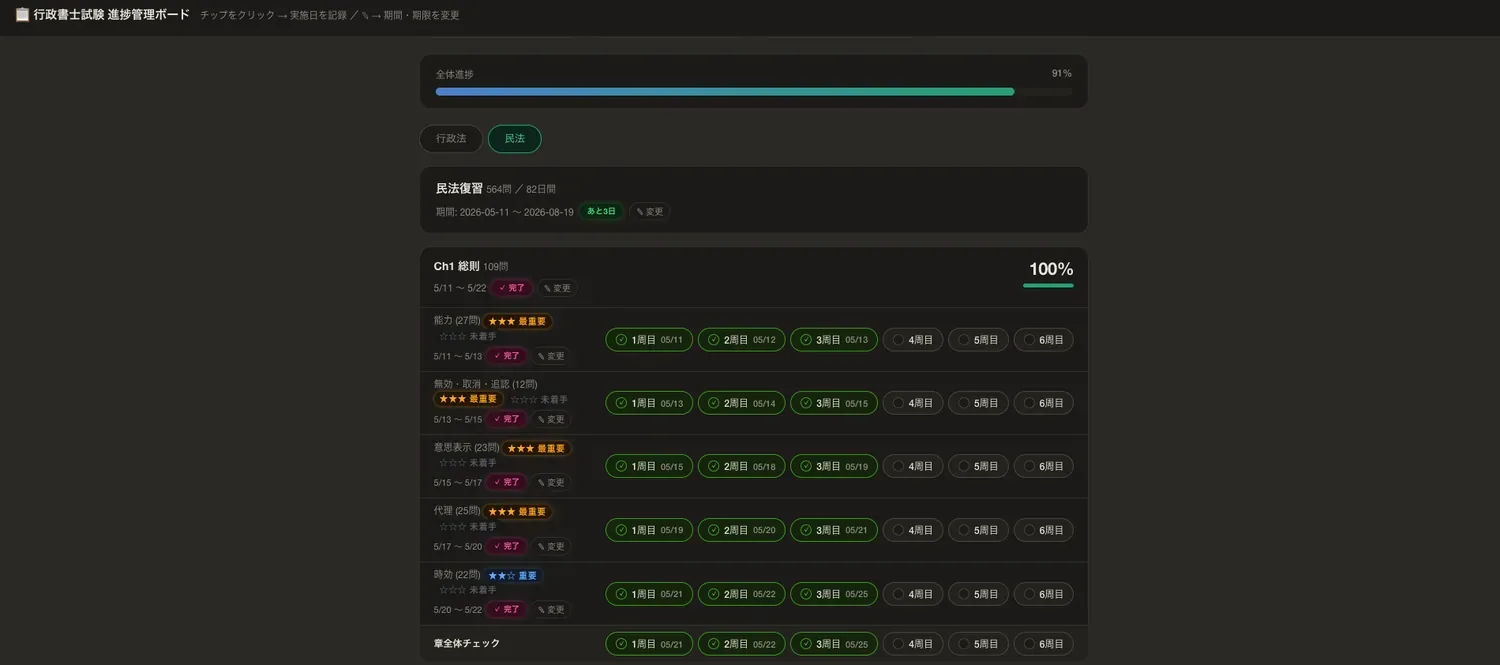1500x665 pixels.
Task: Click the ★★★ 最重要 badge for 無効・取消・追認
Action: (x=468, y=399)
